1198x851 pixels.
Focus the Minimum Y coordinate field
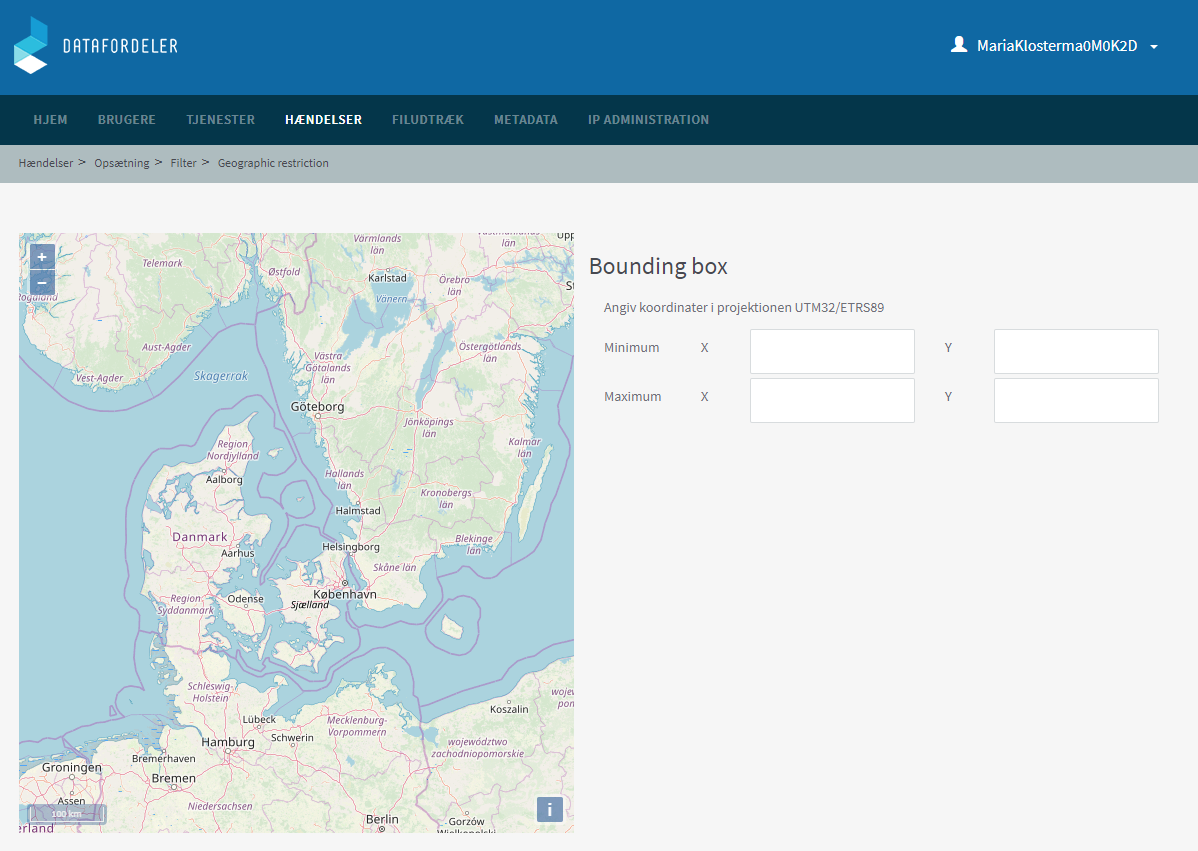[1076, 352]
